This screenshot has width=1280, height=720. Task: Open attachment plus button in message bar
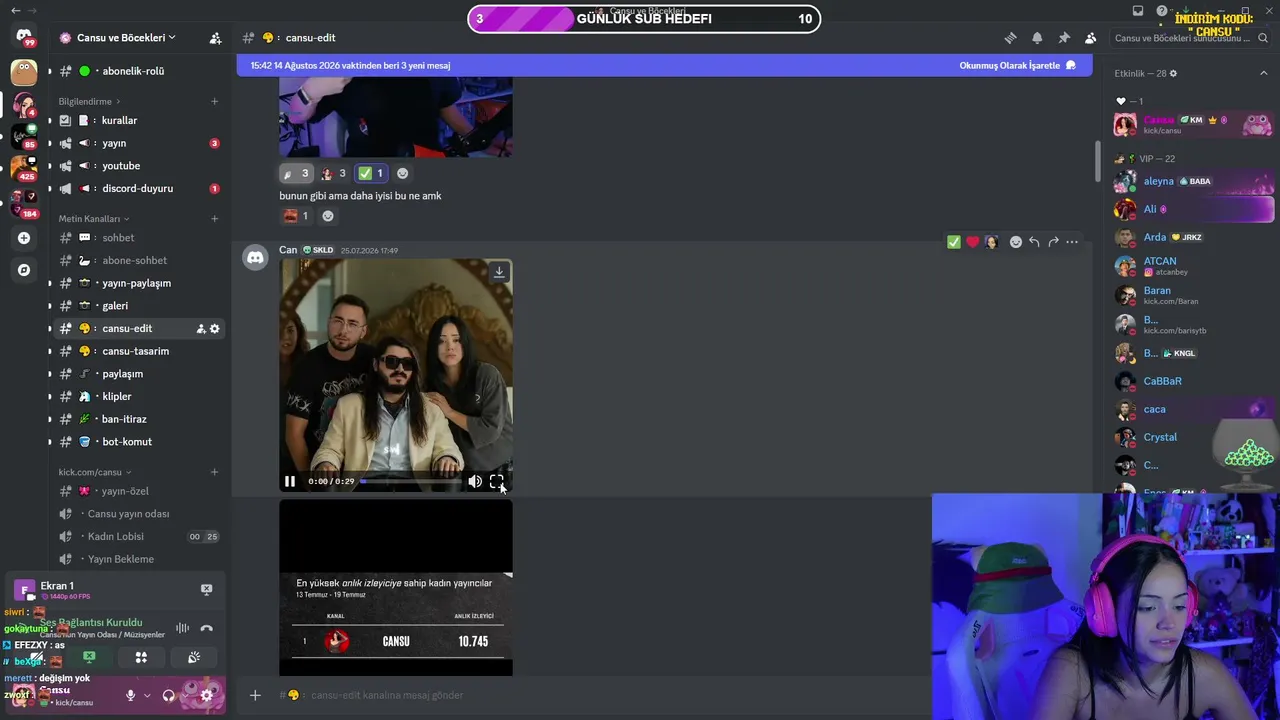[255, 695]
